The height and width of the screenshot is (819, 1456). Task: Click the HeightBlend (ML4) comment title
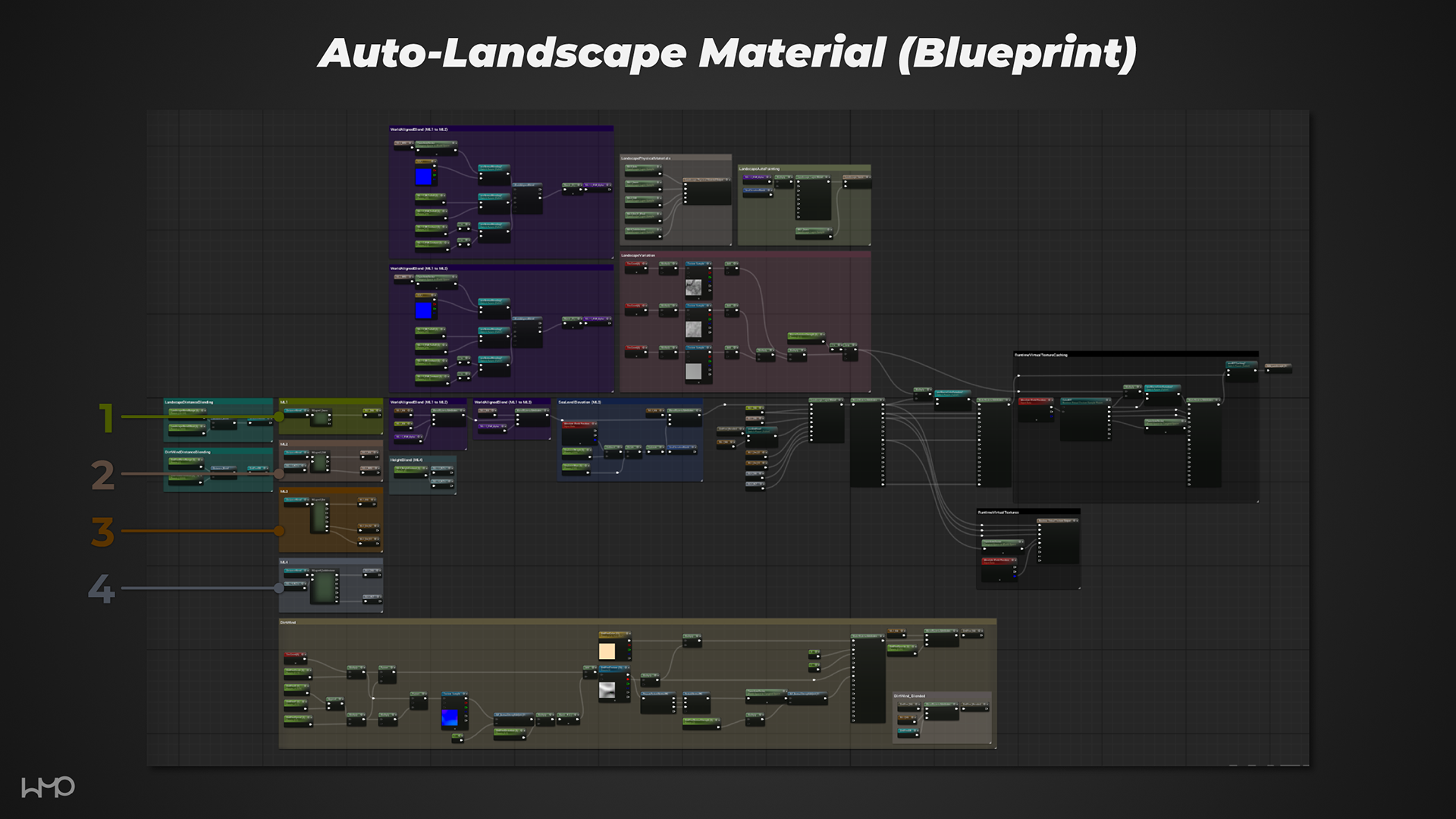tap(406, 460)
